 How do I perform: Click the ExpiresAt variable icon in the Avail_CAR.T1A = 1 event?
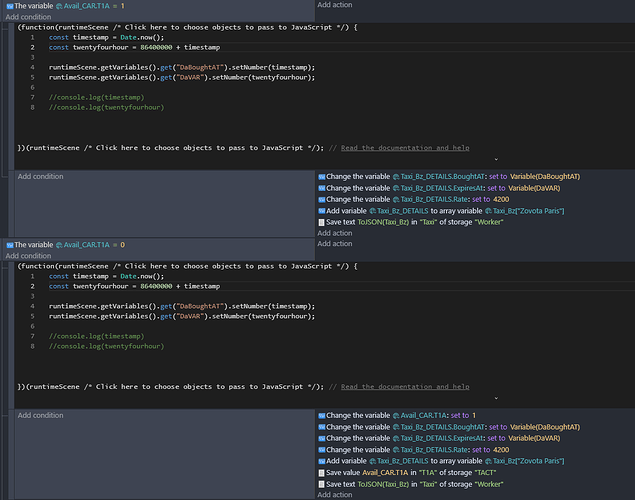point(322,188)
